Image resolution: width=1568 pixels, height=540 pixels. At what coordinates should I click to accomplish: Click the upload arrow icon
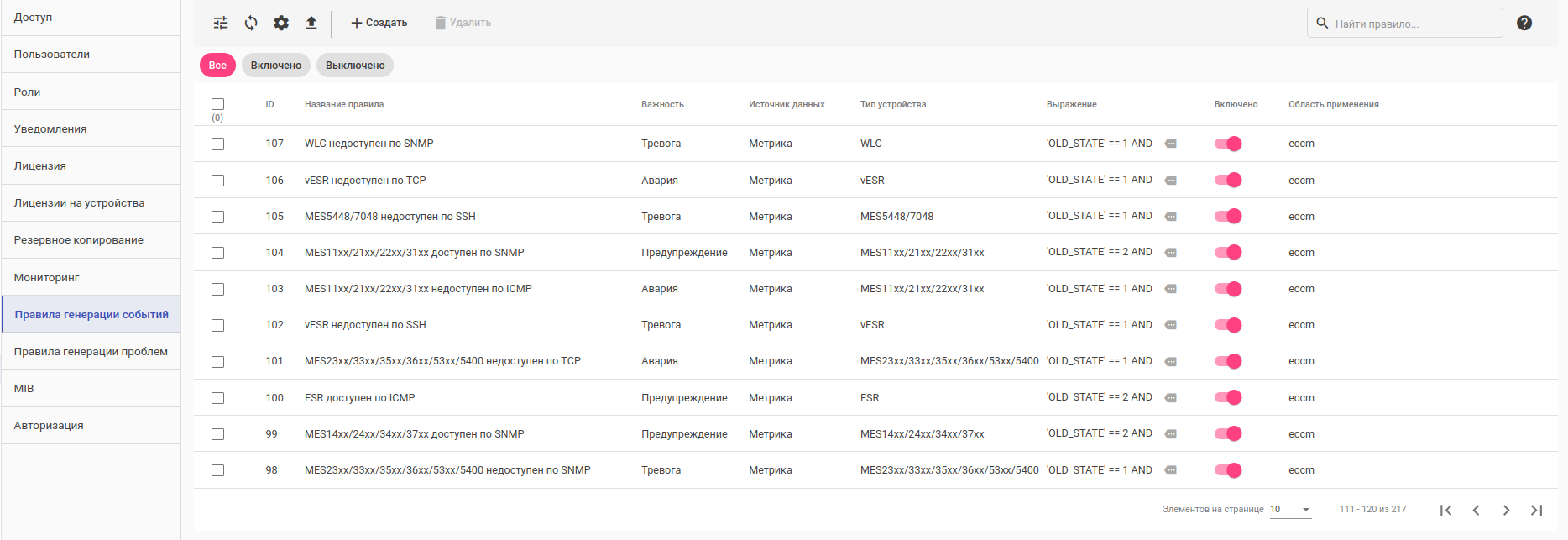point(311,23)
